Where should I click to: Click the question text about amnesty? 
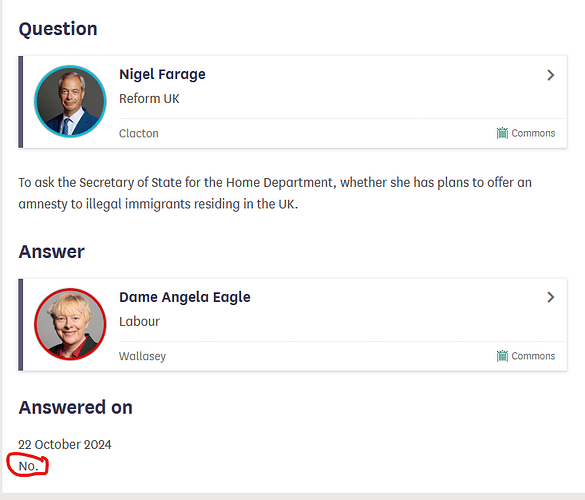[x=275, y=193]
